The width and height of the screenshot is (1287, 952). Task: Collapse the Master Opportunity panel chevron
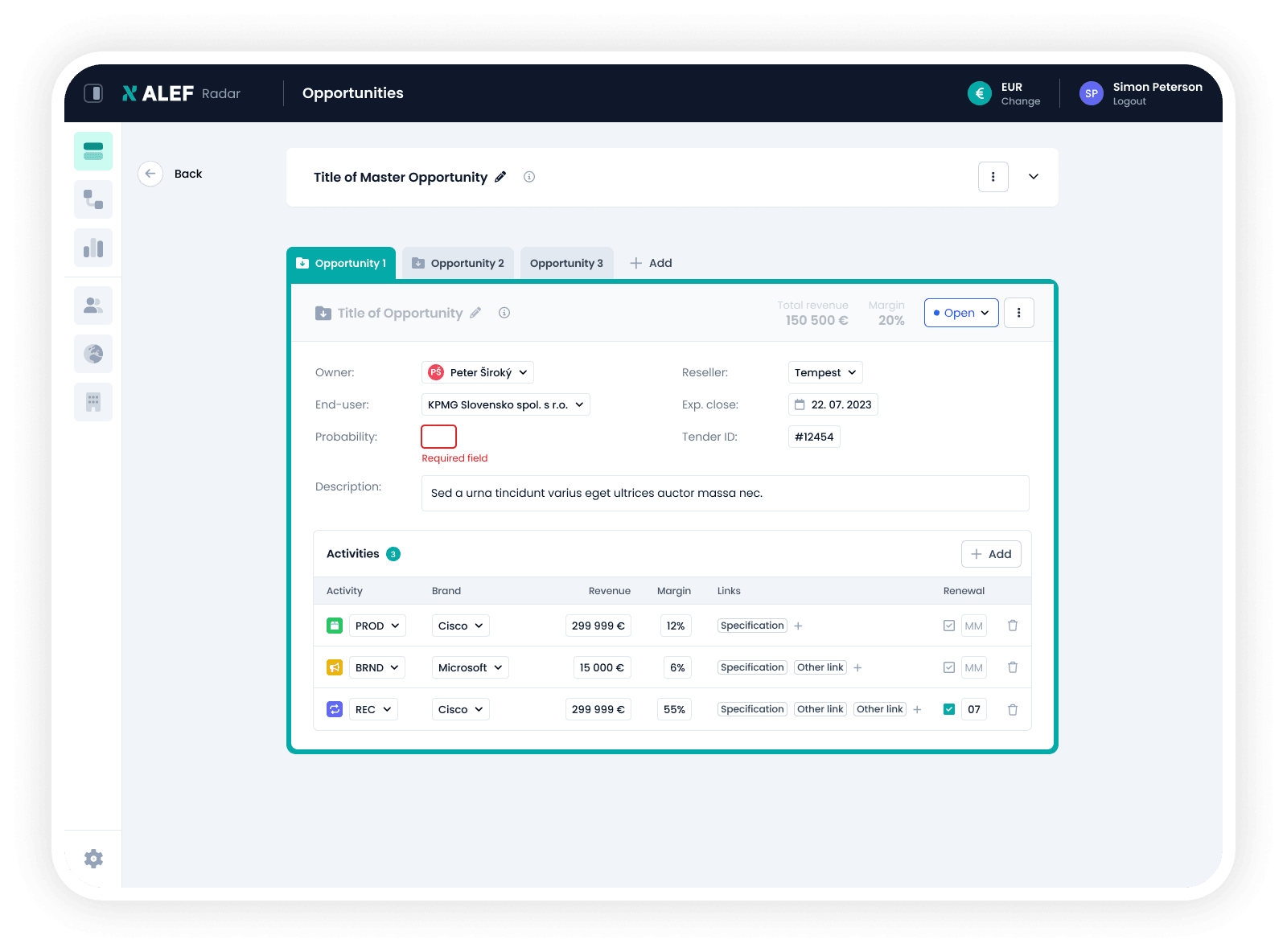coord(1034,177)
